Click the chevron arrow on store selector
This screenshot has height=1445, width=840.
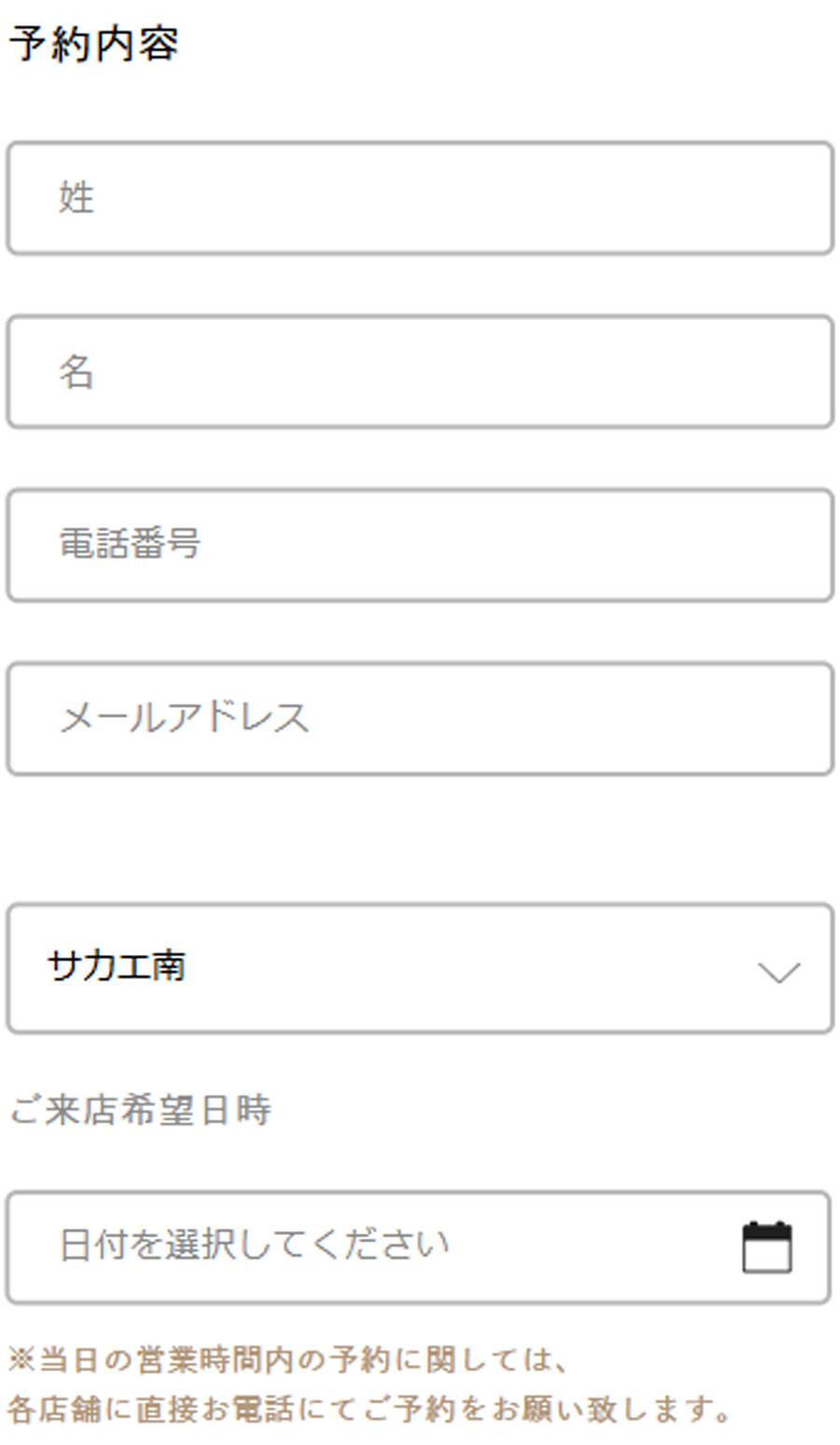(778, 972)
